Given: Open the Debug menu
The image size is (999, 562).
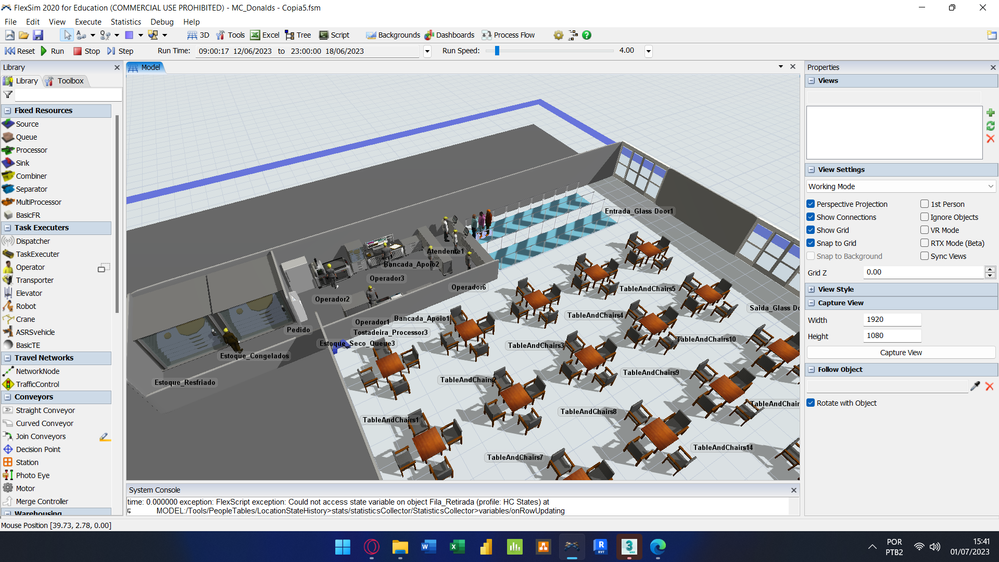Looking at the screenshot, I should pos(162,22).
